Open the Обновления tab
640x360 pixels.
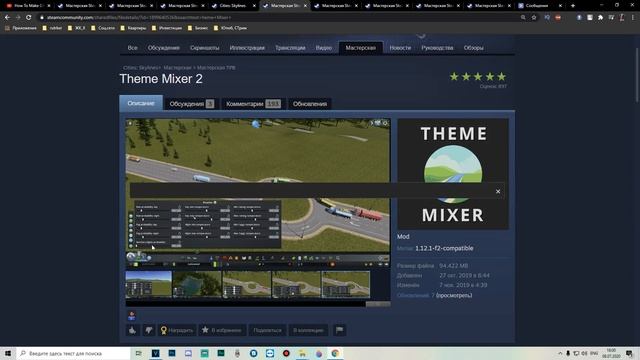tap(310, 104)
